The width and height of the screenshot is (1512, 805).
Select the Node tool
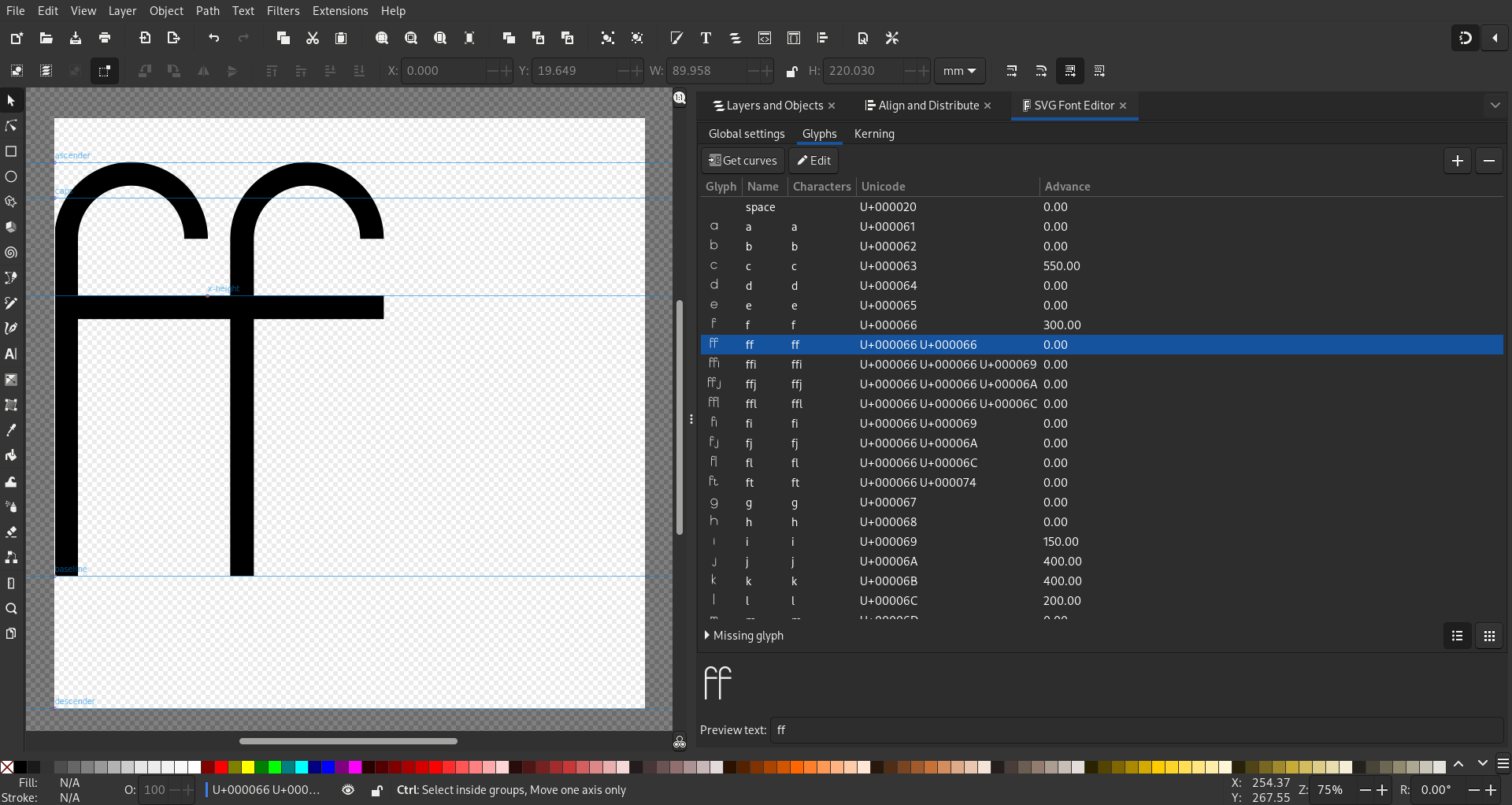(x=11, y=126)
